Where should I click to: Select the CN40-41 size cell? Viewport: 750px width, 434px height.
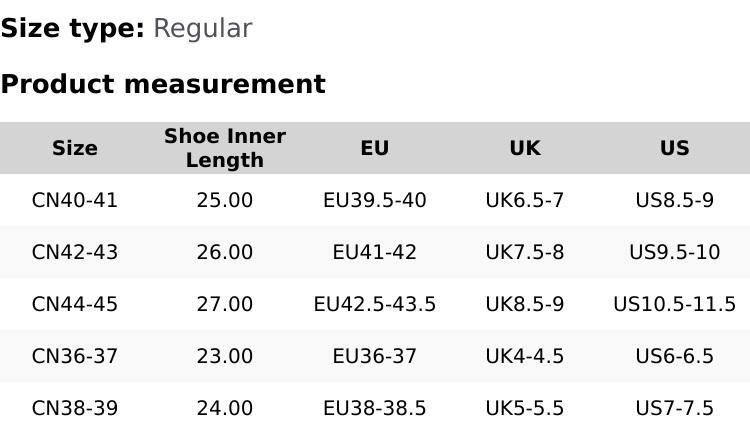coord(75,200)
